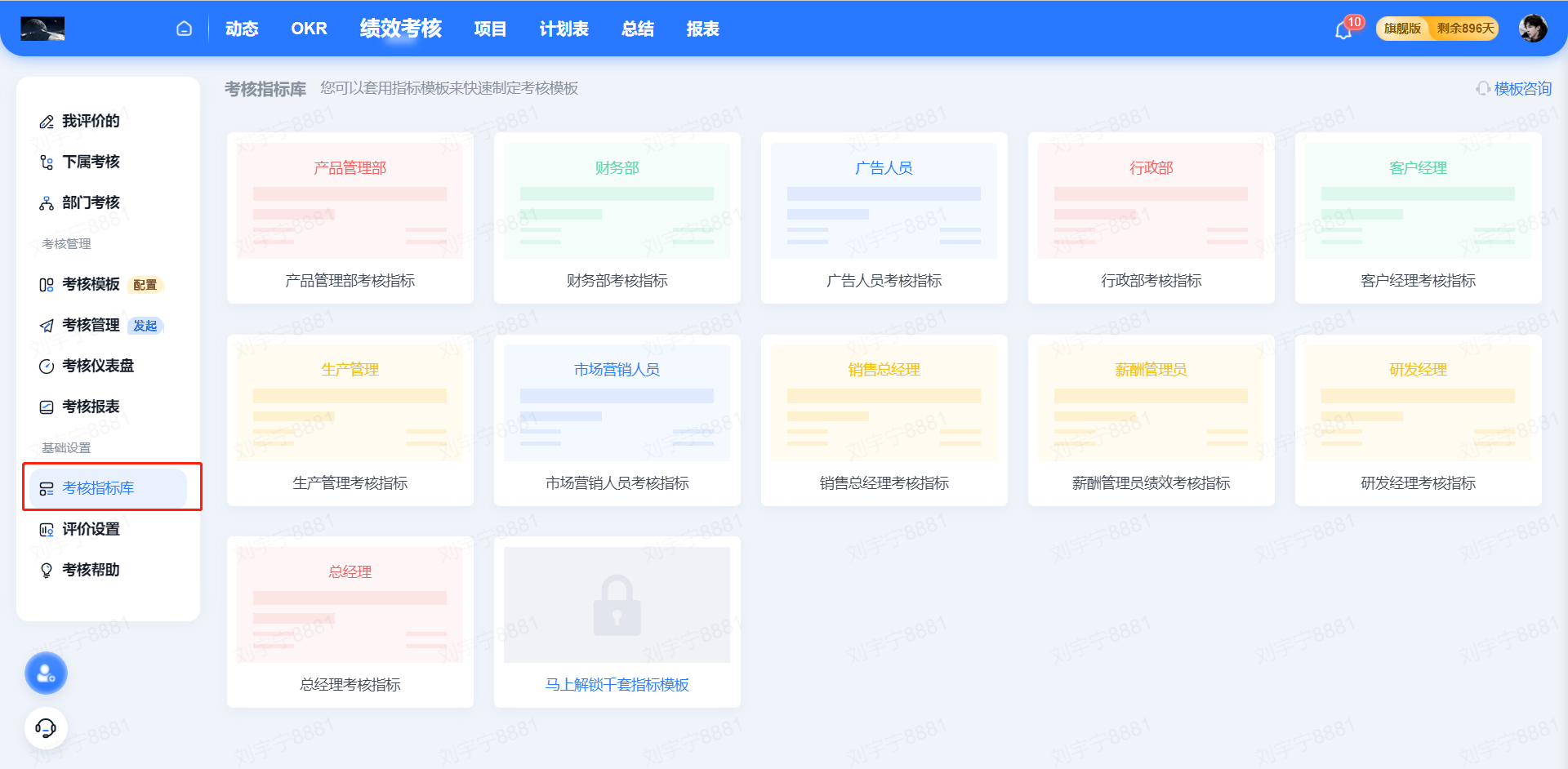Screen dimensions: 1568x769
Task: Open the 广告人员 template thumbnail
Action: point(884,201)
